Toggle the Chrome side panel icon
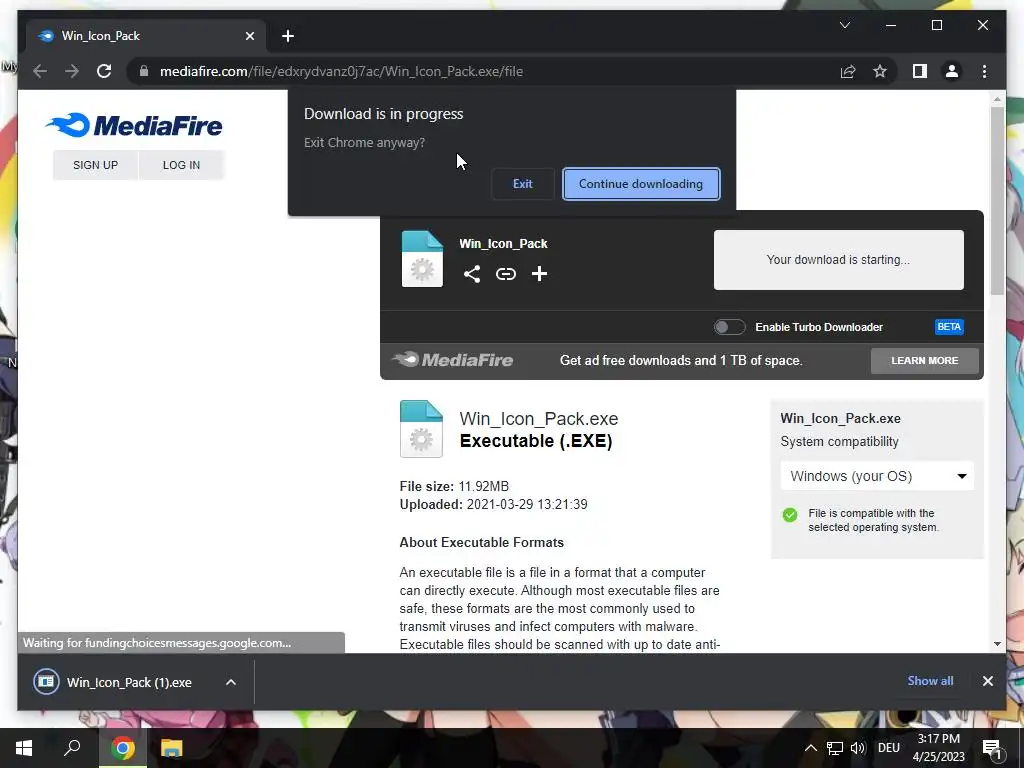The image size is (1024, 768). (920, 71)
